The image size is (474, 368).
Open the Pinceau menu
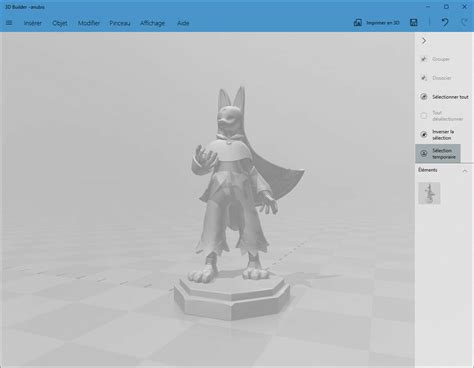pyautogui.click(x=120, y=23)
